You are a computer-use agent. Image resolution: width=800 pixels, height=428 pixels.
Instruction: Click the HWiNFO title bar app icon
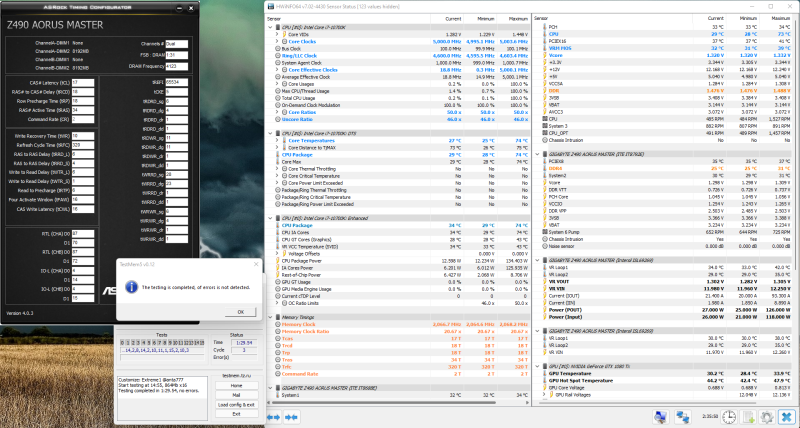coord(269,7)
